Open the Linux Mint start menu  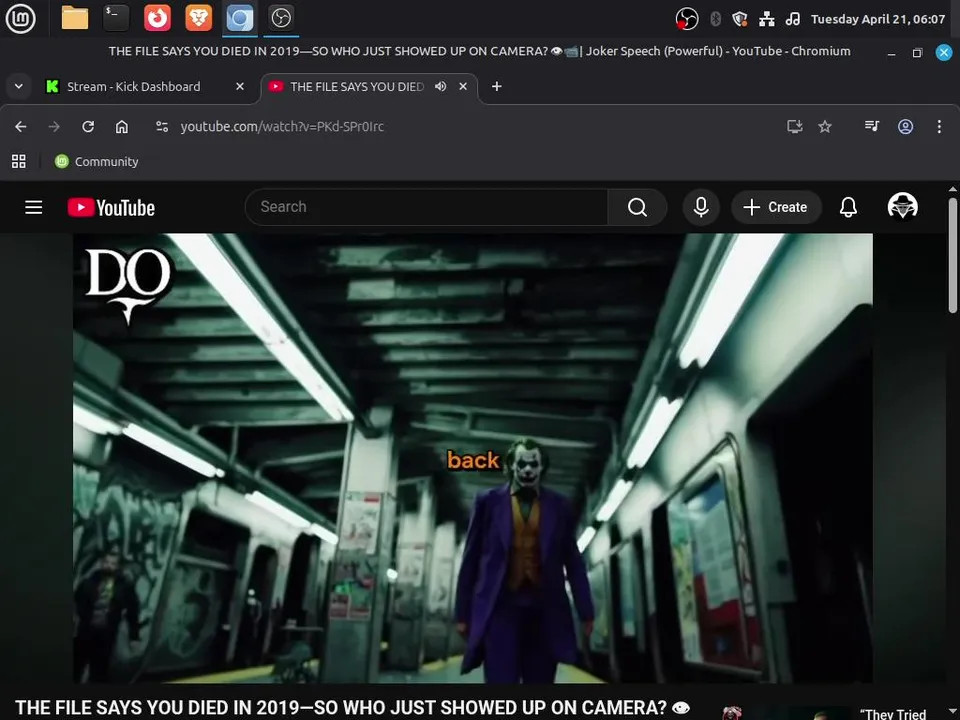pyautogui.click(x=20, y=18)
